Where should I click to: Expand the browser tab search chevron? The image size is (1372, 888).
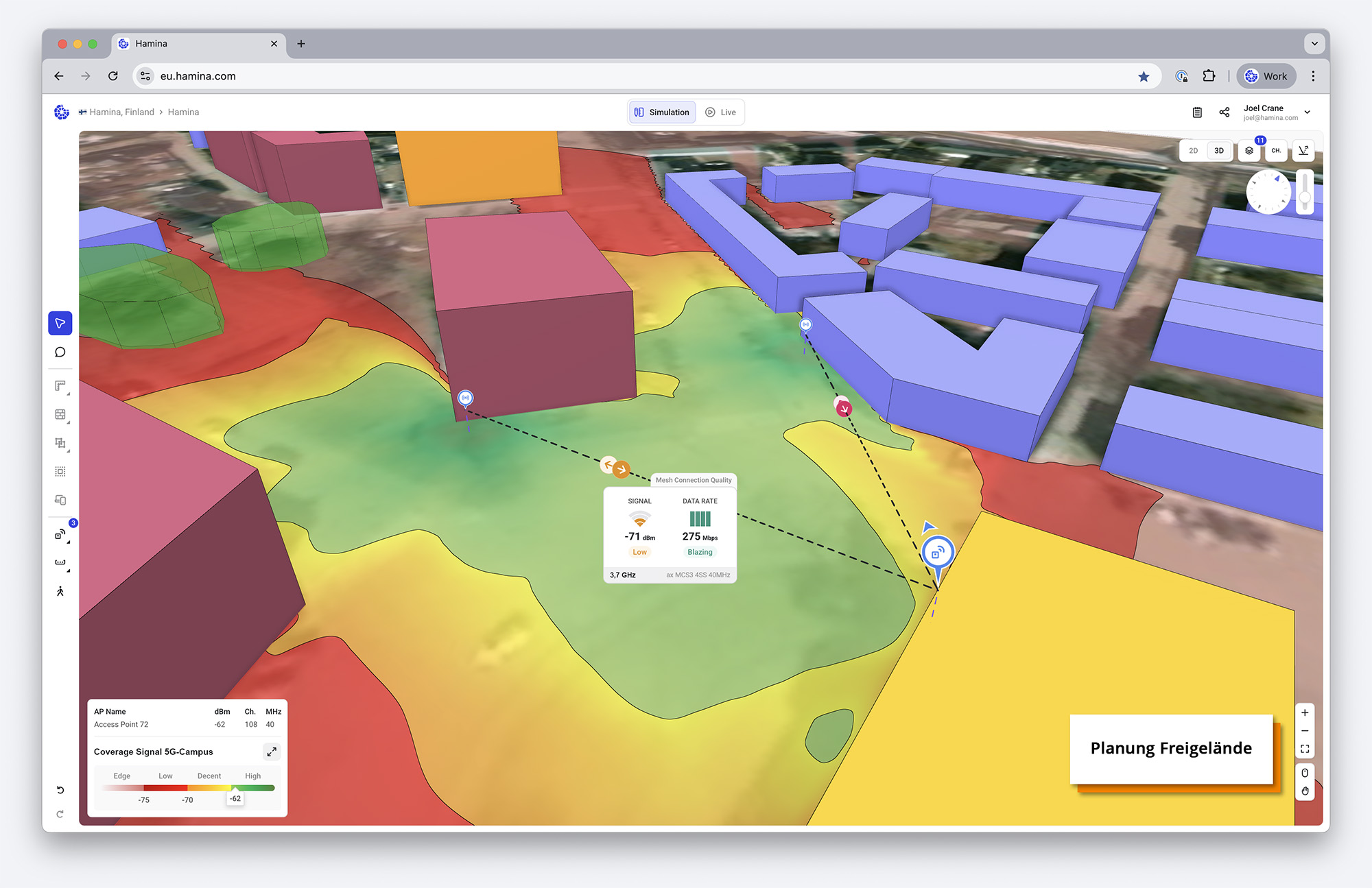1314,43
